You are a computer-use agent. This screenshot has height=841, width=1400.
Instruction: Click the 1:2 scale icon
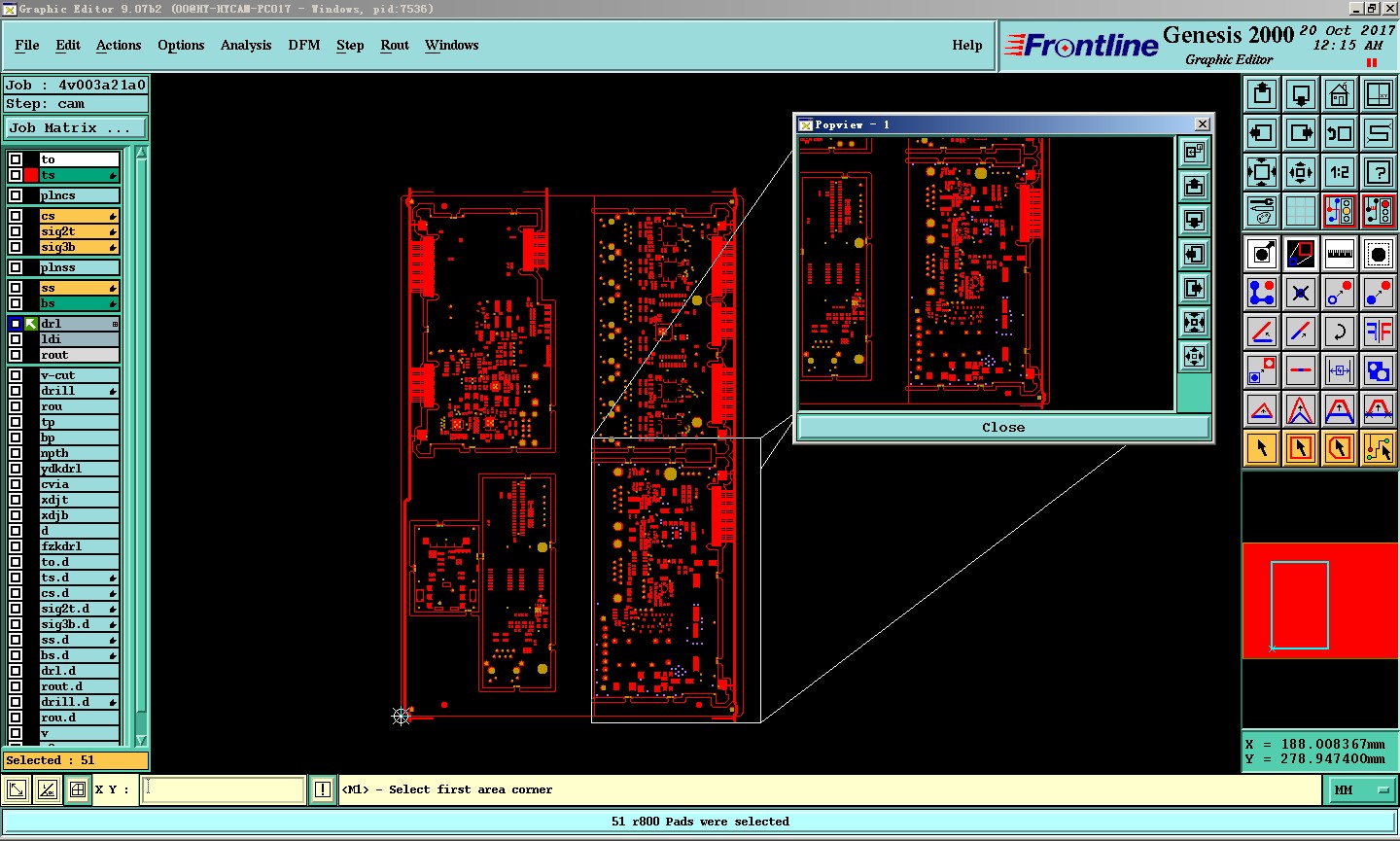point(1340,172)
